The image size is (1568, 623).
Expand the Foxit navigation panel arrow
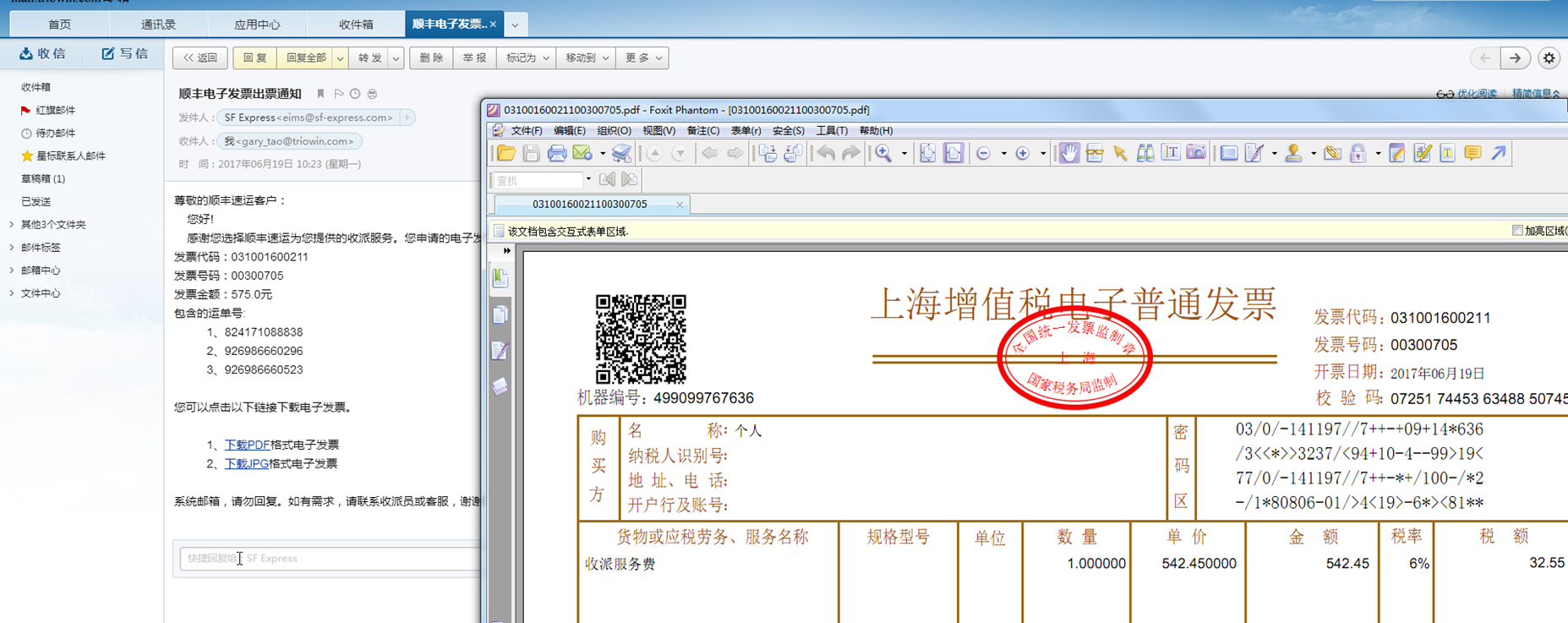click(506, 251)
